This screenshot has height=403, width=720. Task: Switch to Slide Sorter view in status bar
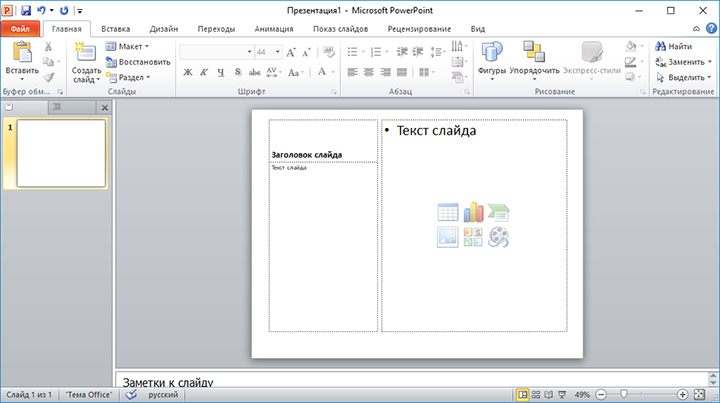point(536,395)
